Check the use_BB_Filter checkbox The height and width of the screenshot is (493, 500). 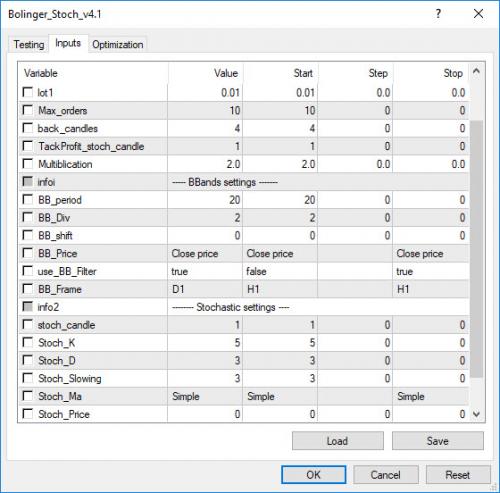27,271
